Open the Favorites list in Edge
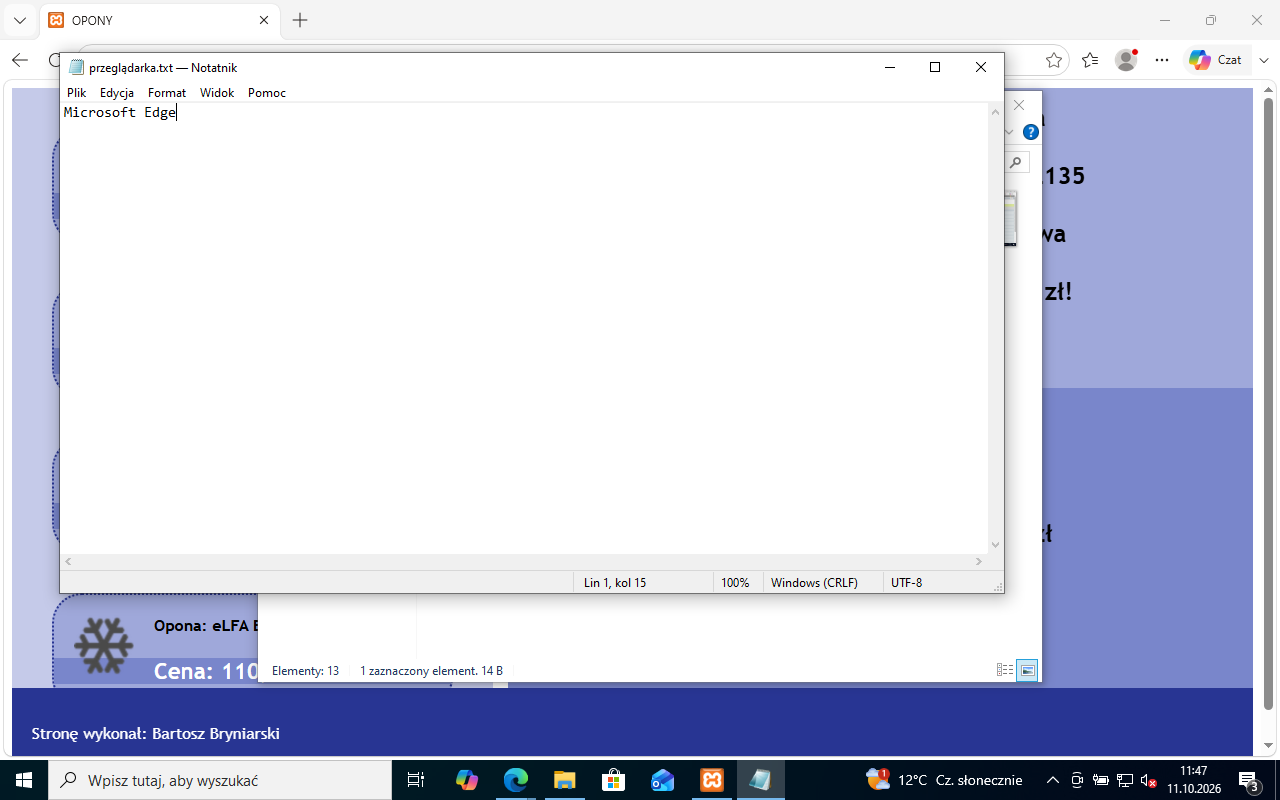1280x800 pixels. 1090,60
